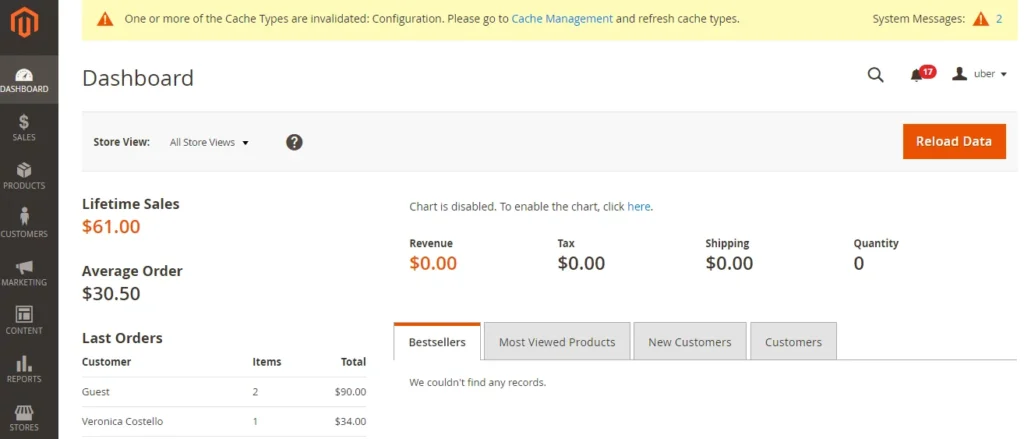The width and height of the screenshot is (1024, 439).
Task: Open the Products sidebar menu
Action: coord(25,176)
